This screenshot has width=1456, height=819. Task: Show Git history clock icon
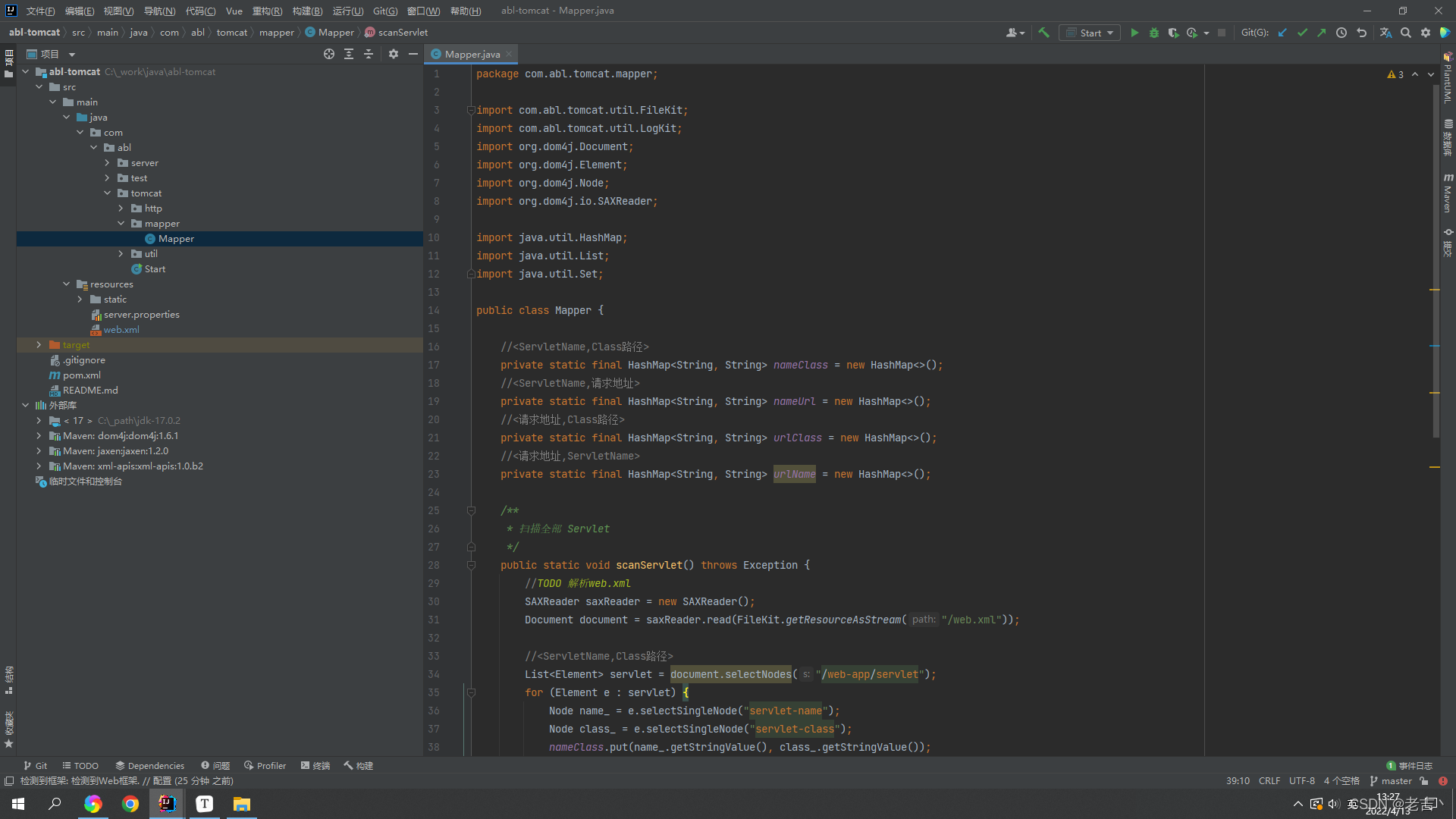pos(1341,33)
